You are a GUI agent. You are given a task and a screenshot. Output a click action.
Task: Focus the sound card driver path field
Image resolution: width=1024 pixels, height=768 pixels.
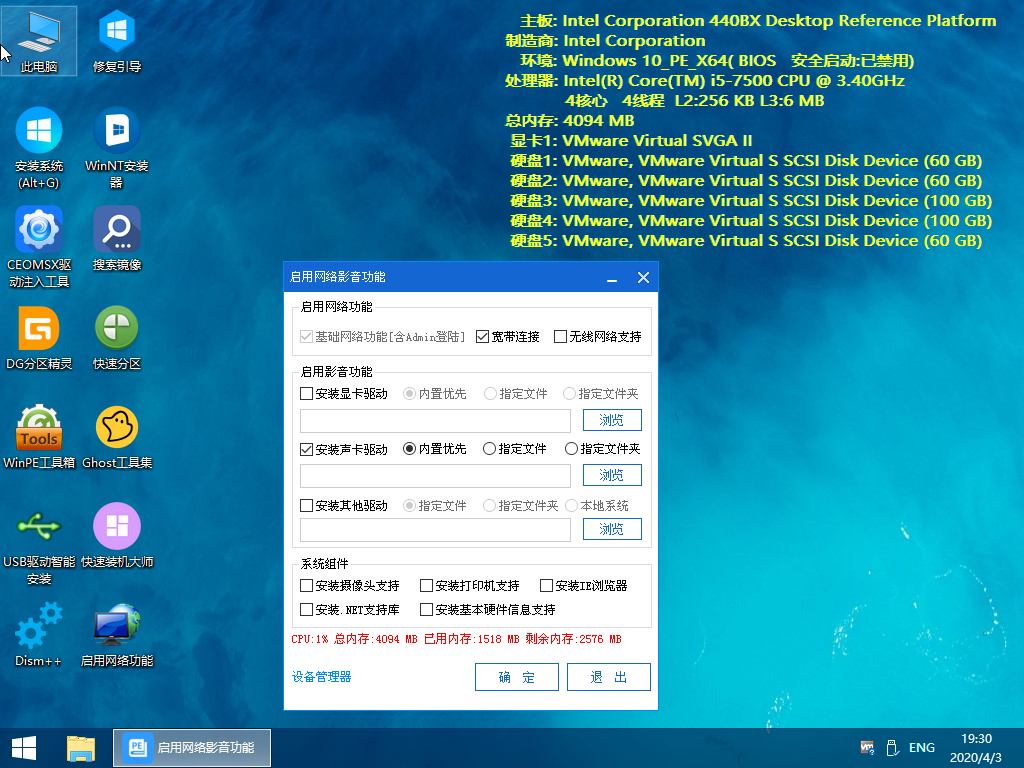(435, 475)
